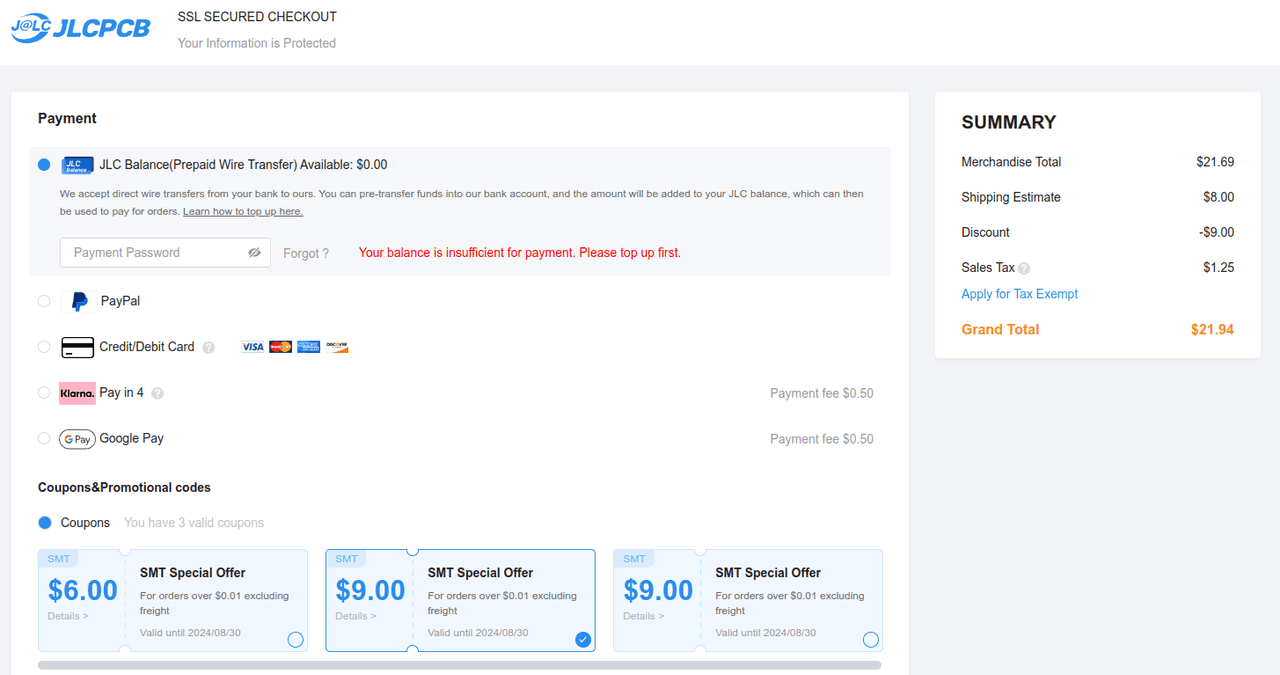This screenshot has width=1280, height=675.
Task: Toggle password visibility eye icon
Action: [x=255, y=253]
